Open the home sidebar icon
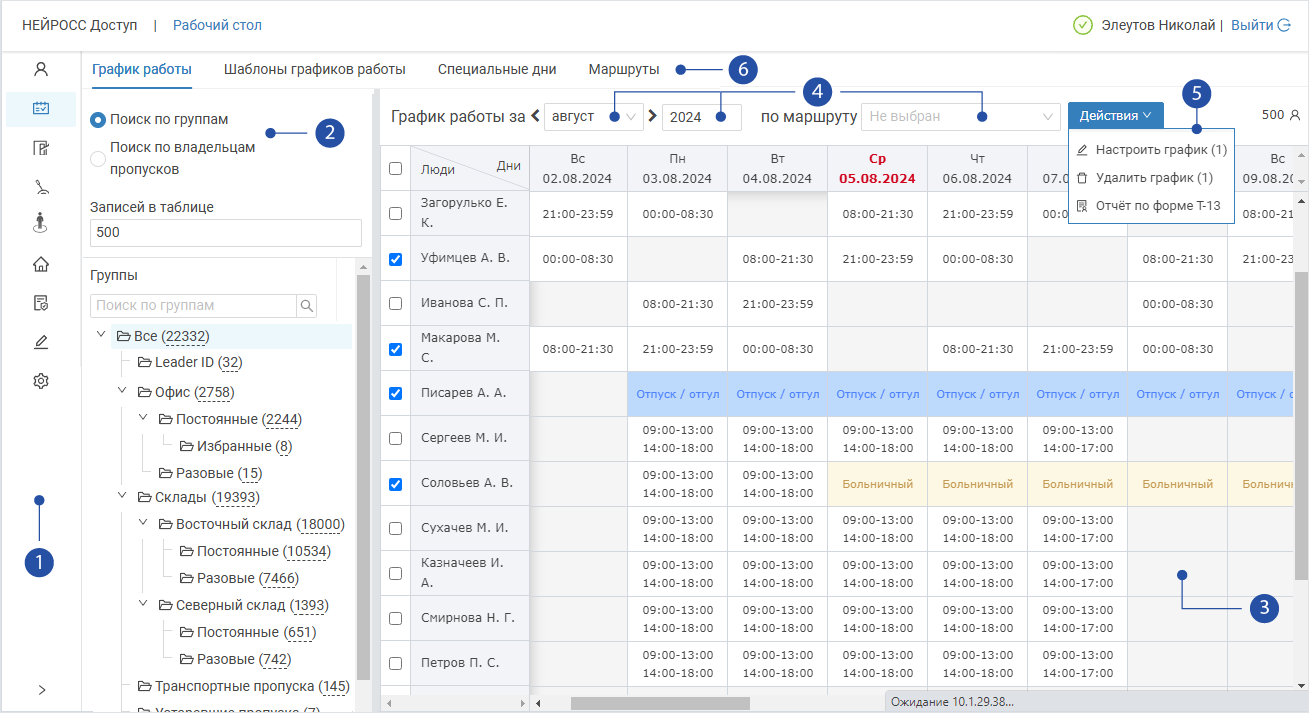The height and width of the screenshot is (713, 1309). coord(41,265)
